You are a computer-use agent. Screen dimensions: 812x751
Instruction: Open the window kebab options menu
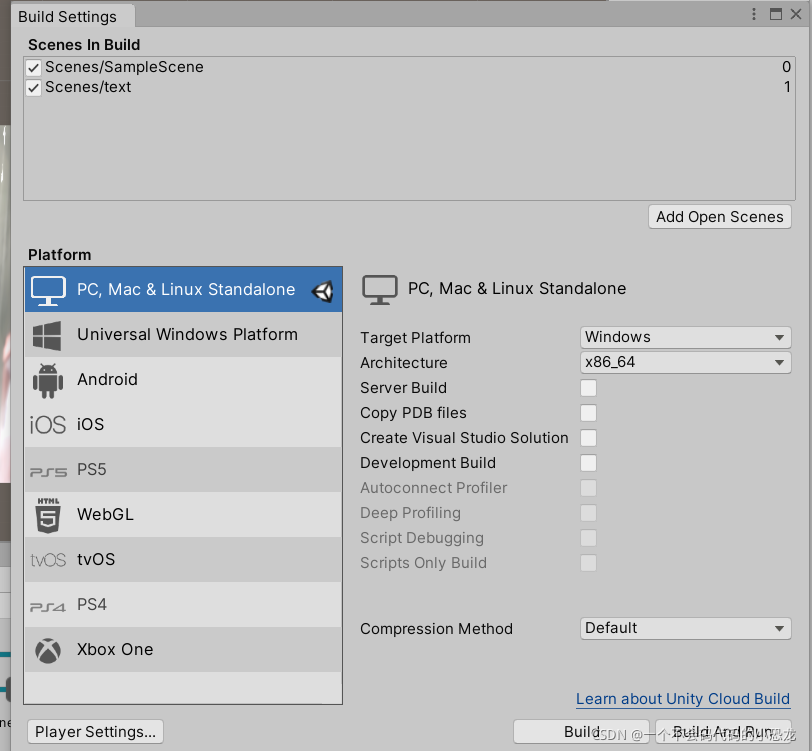[x=753, y=14]
